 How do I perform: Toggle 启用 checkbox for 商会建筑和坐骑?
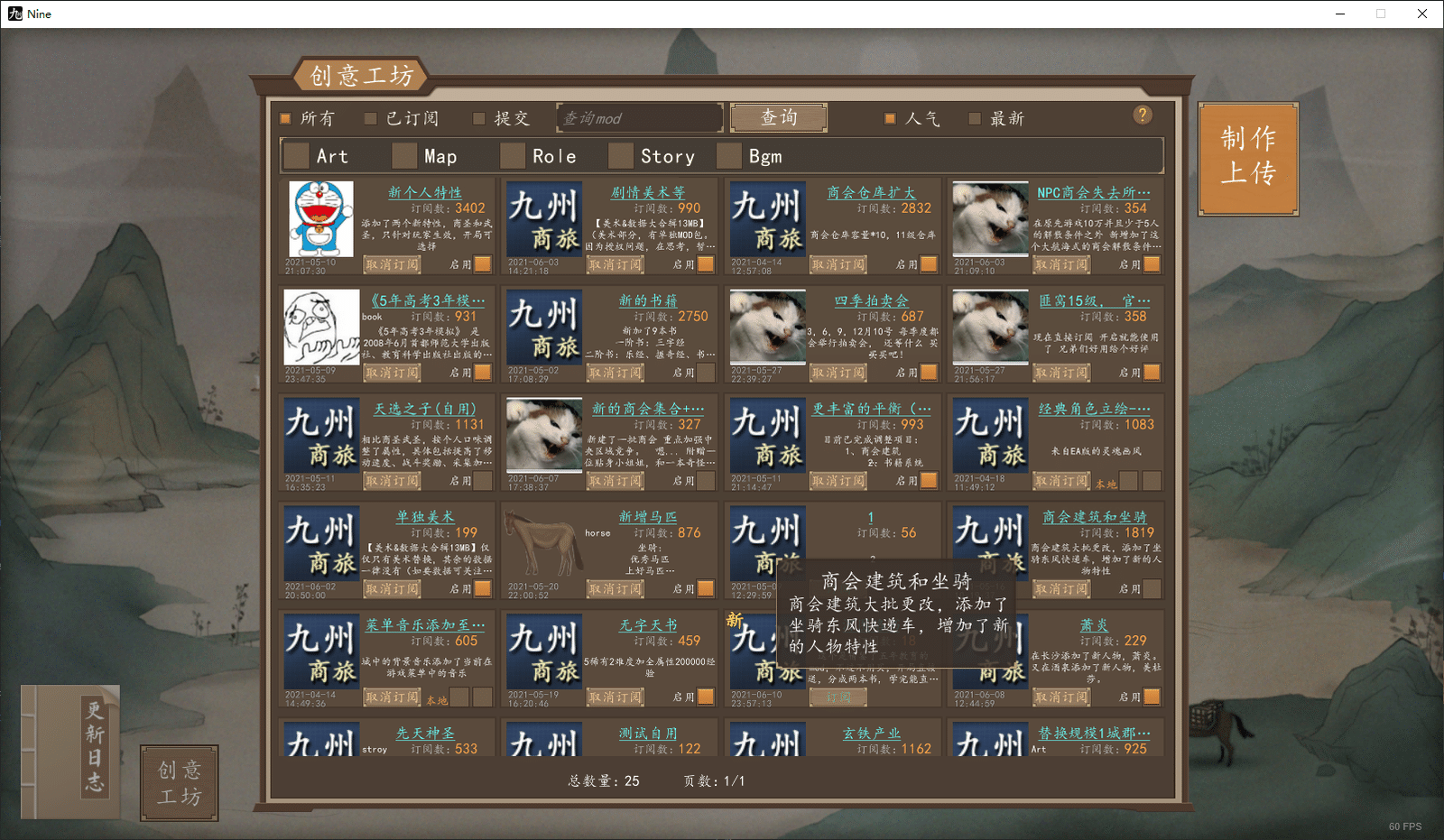(x=1152, y=589)
